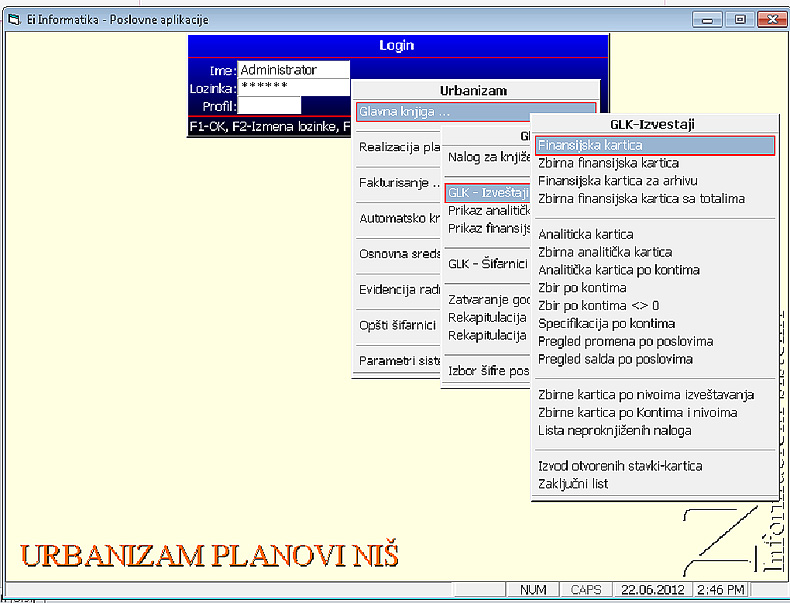Image resolution: width=790 pixels, height=603 pixels.
Task: Select Analiticka kartica report
Action: pyautogui.click(x=585, y=235)
